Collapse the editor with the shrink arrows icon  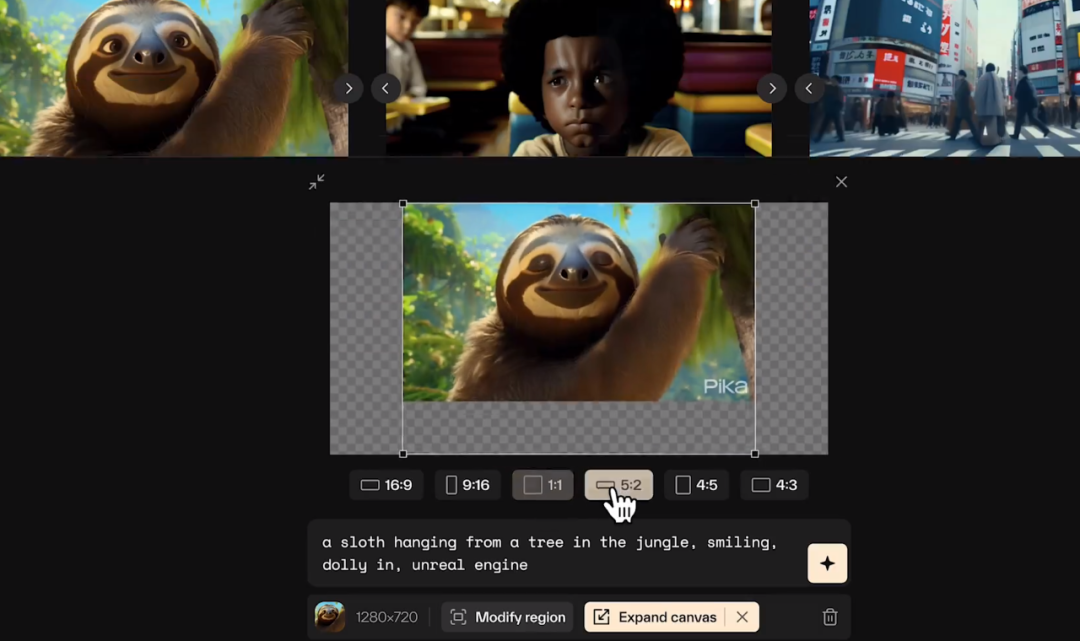(317, 182)
